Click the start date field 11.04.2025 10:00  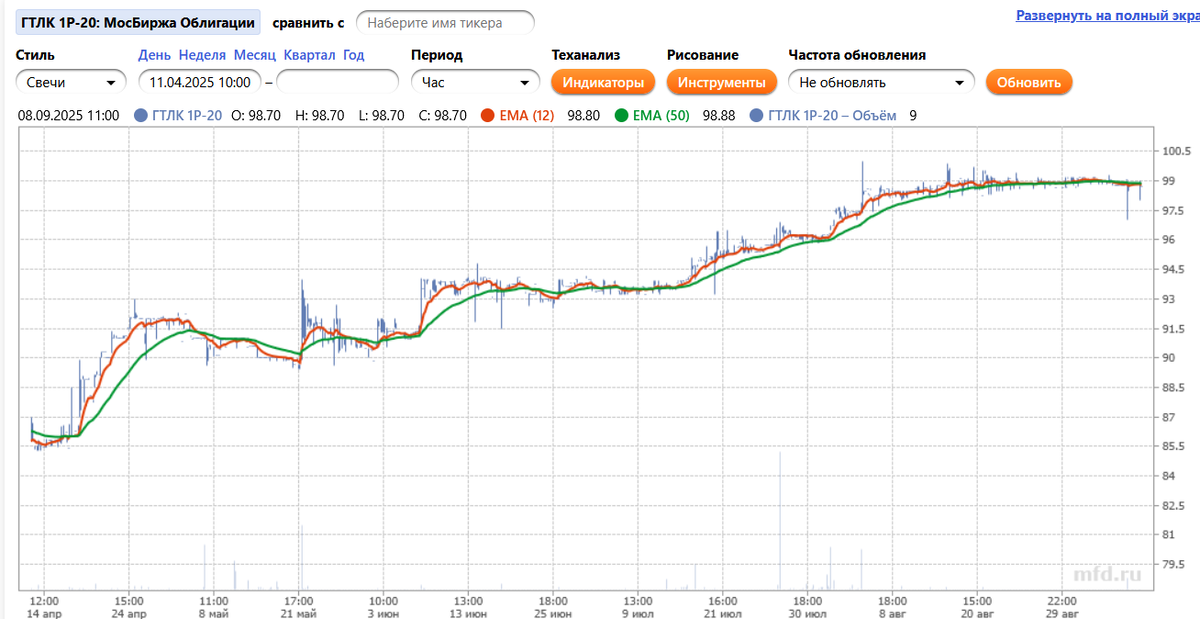(x=200, y=83)
